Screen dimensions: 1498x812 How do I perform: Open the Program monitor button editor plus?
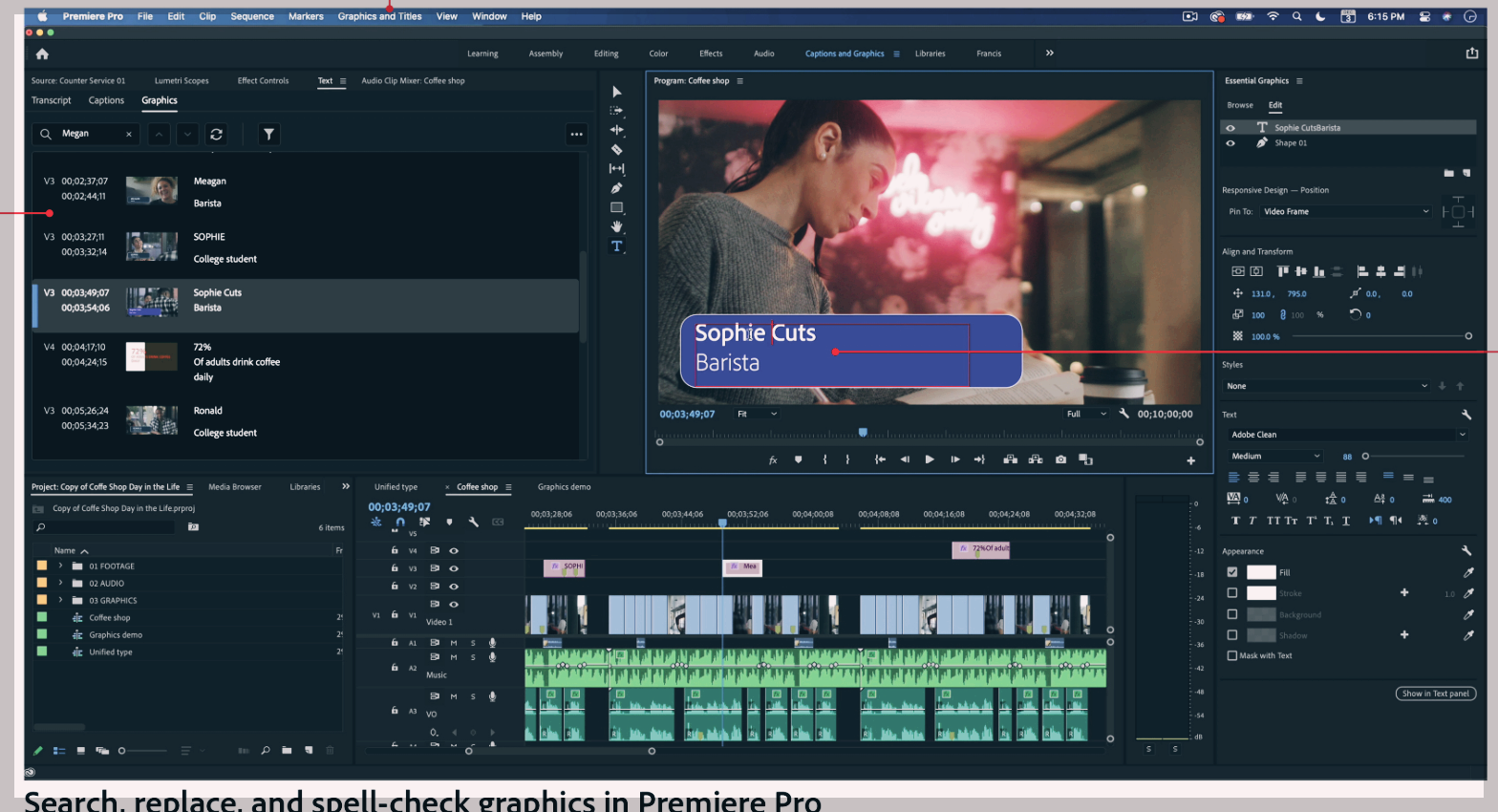[x=1191, y=460]
